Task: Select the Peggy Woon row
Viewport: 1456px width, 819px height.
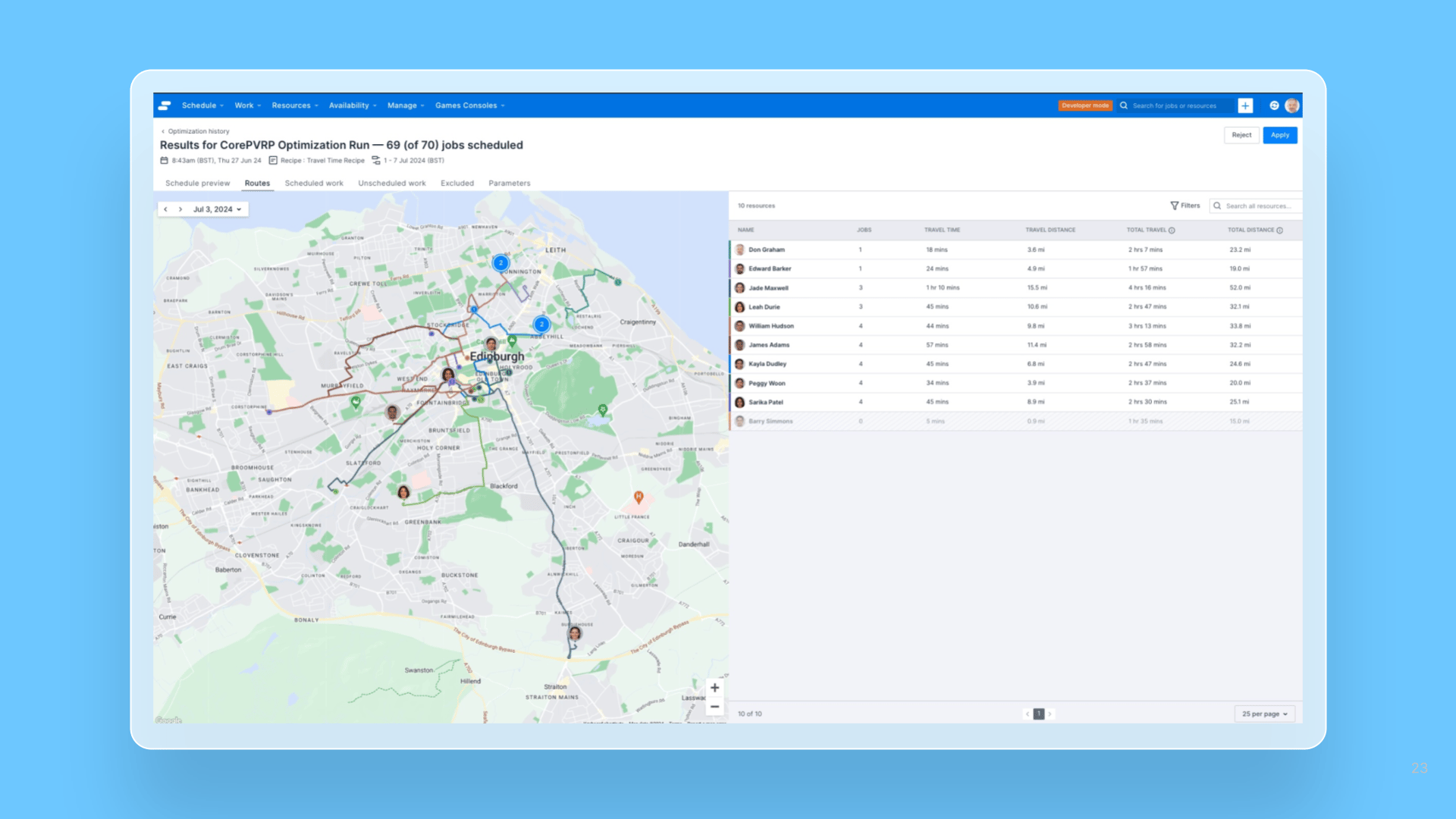Action: pyautogui.click(x=1016, y=383)
